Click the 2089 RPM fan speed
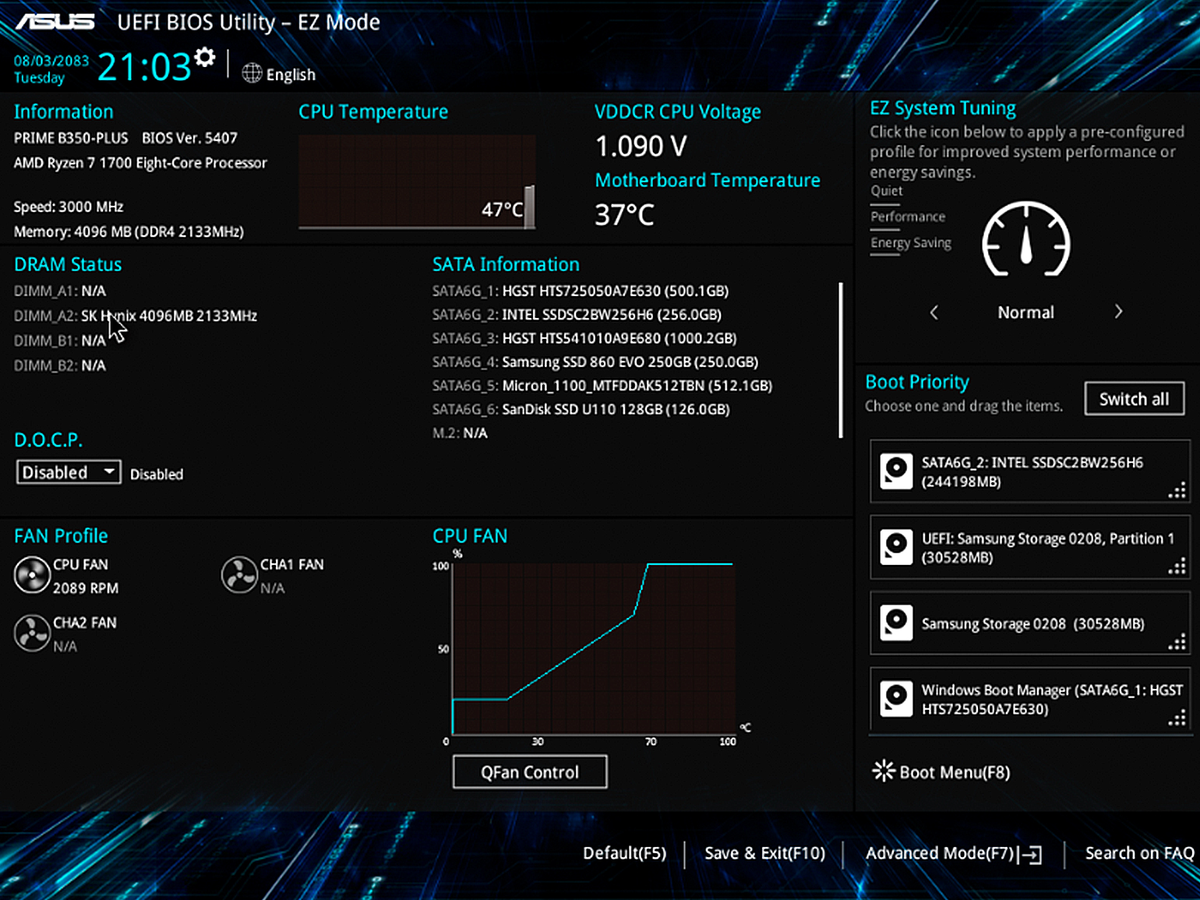The image size is (1200, 900). pos(86,588)
